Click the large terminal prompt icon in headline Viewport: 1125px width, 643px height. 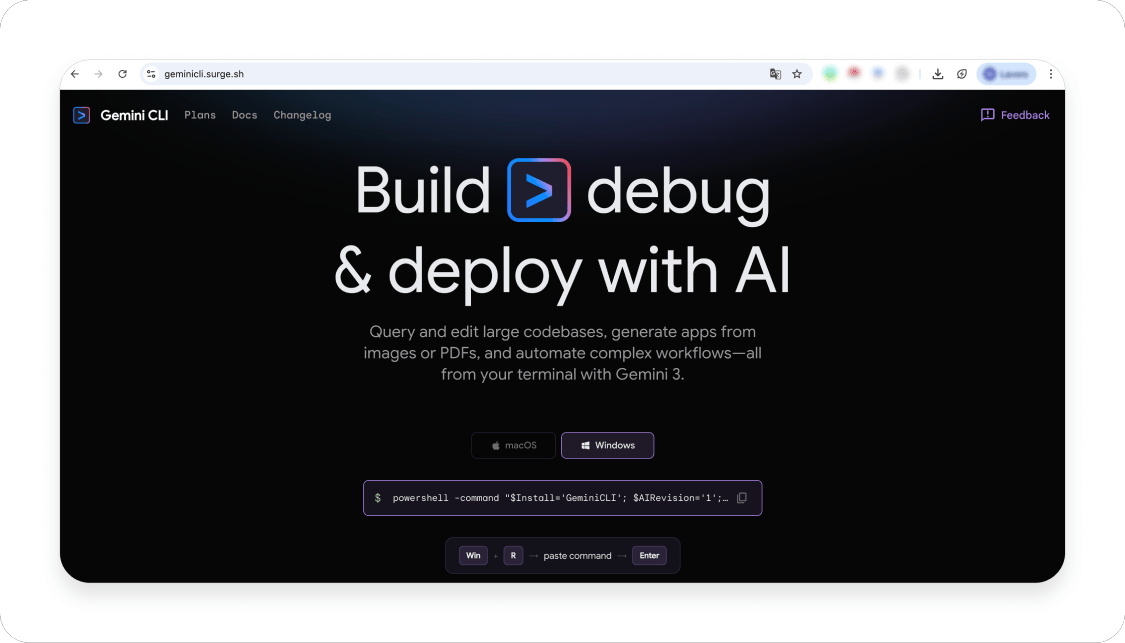coord(539,190)
